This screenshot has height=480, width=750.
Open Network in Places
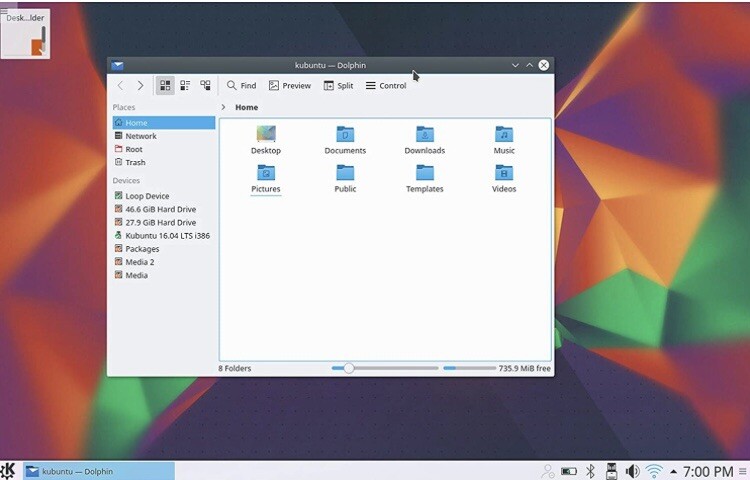coord(164,136)
